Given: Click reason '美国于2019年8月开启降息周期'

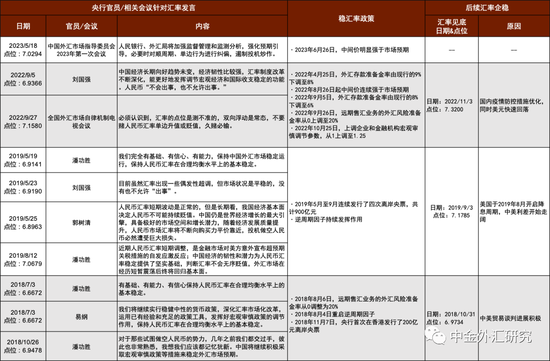Looking at the screenshot, I should coord(513,212).
